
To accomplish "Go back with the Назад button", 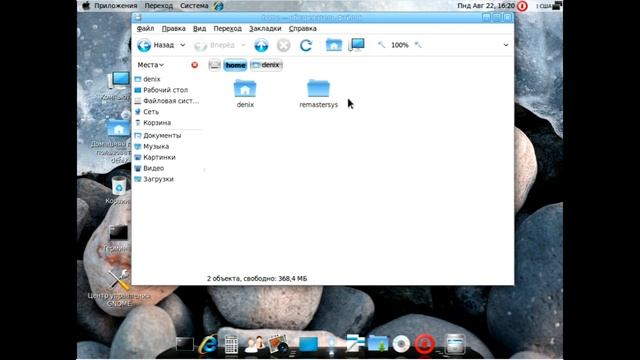I will pyautogui.click(x=156, y=45).
